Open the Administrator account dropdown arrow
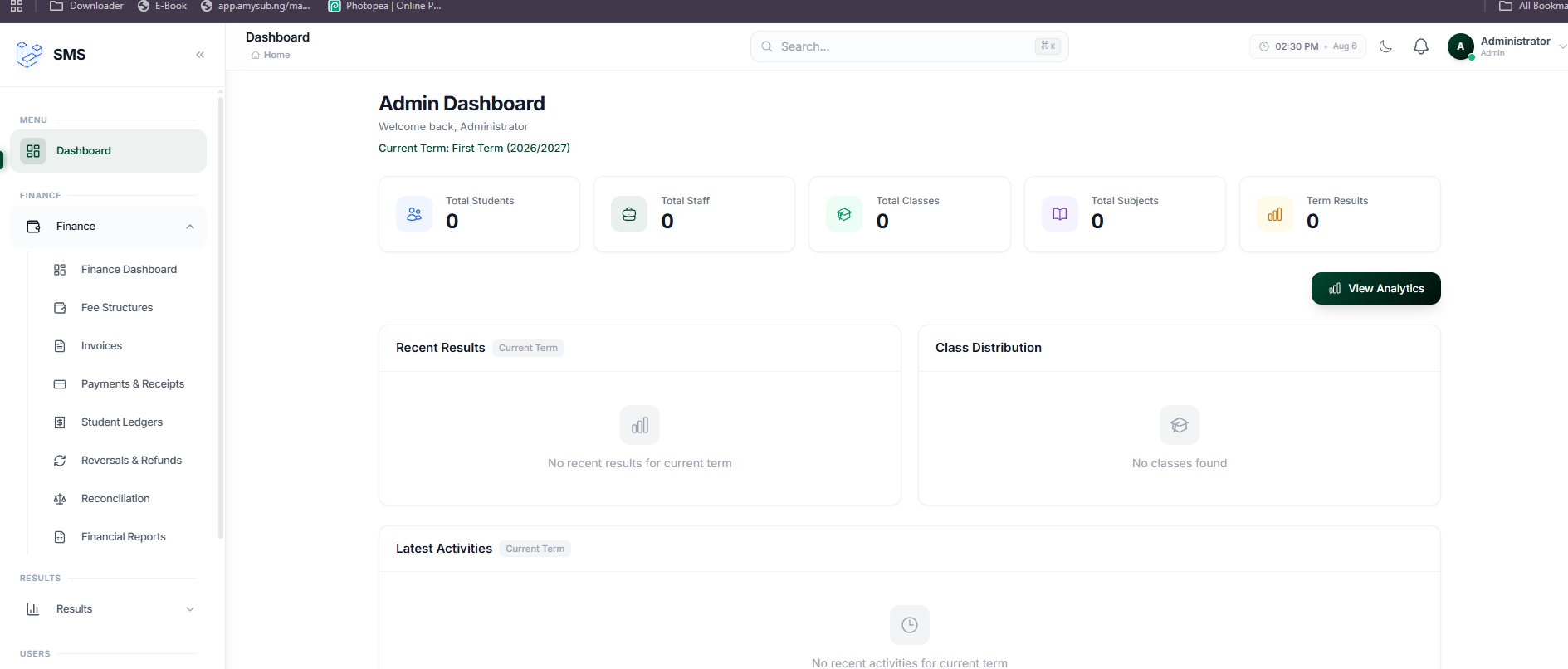1568x669 pixels. tap(1562, 46)
